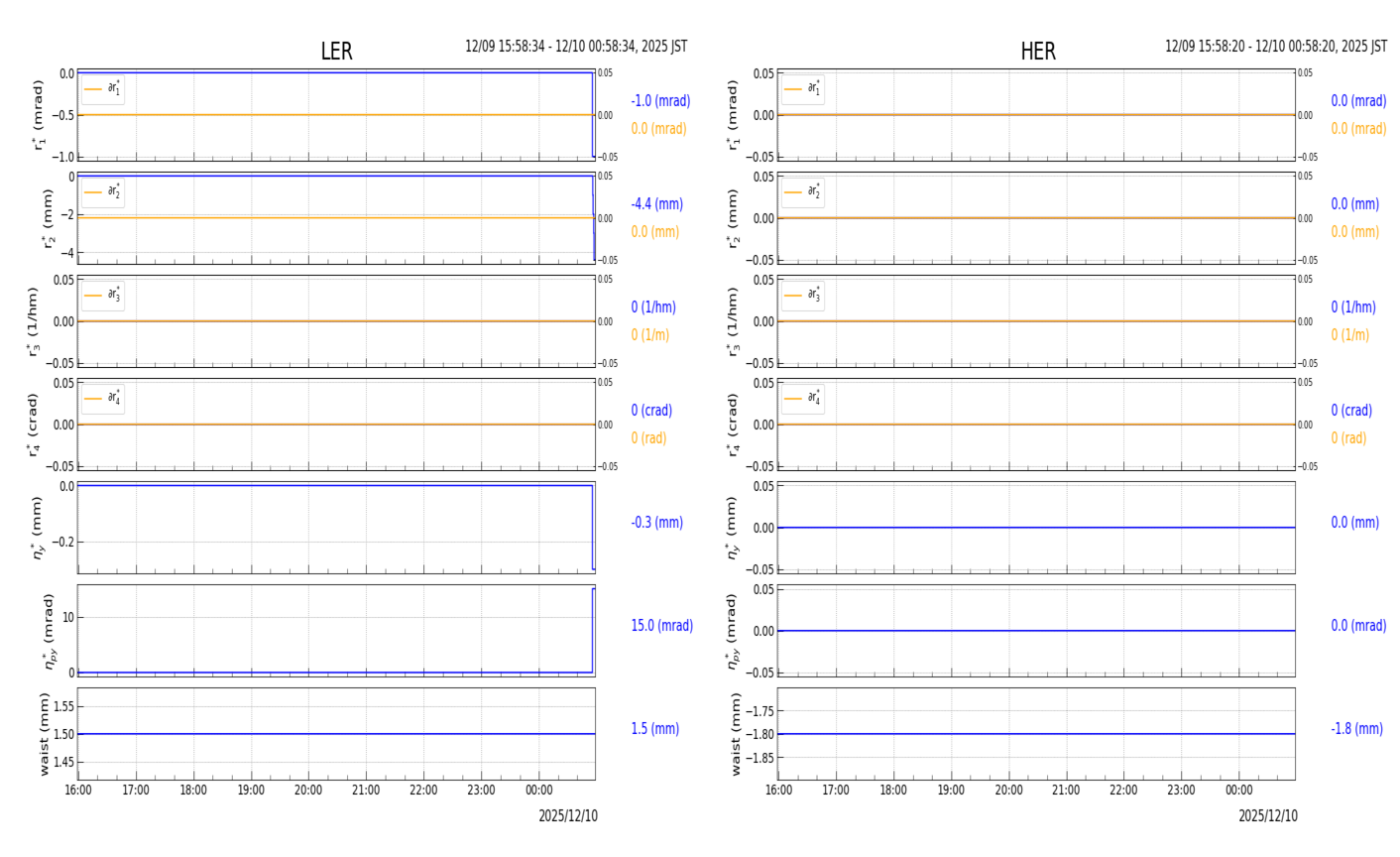
Task: Click the orange 0 (rad) value beside LER r4
Action: point(648,438)
